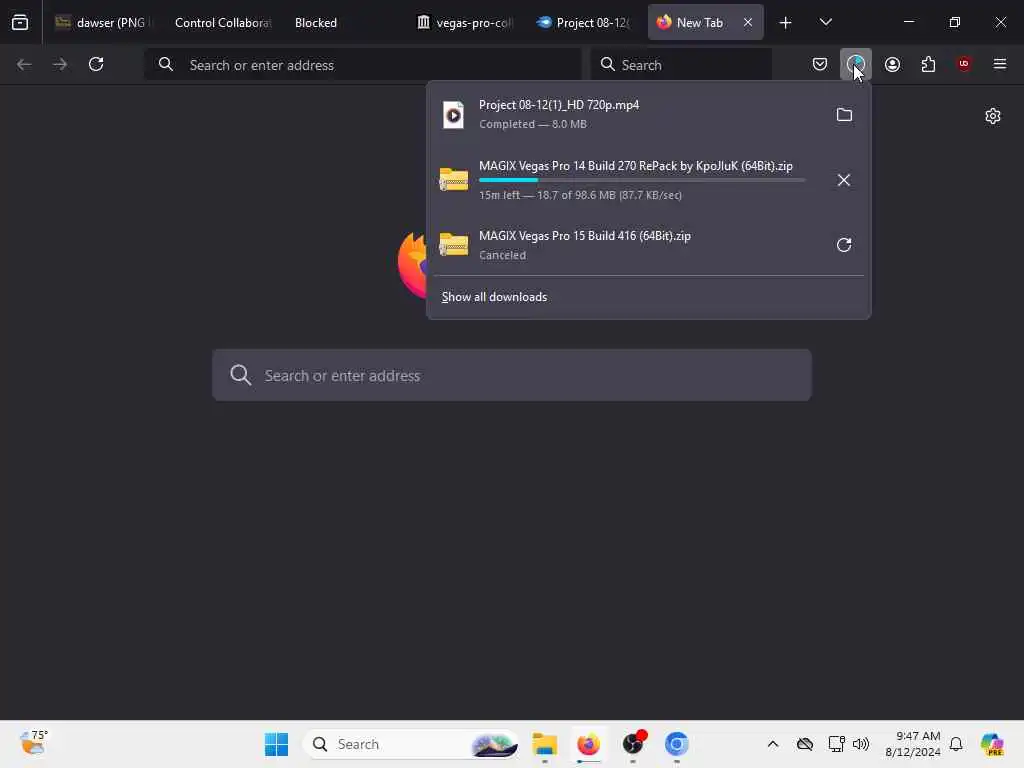Open the uBlock Origin extension icon
Image resolution: width=1024 pixels, height=768 pixels.
click(x=964, y=64)
